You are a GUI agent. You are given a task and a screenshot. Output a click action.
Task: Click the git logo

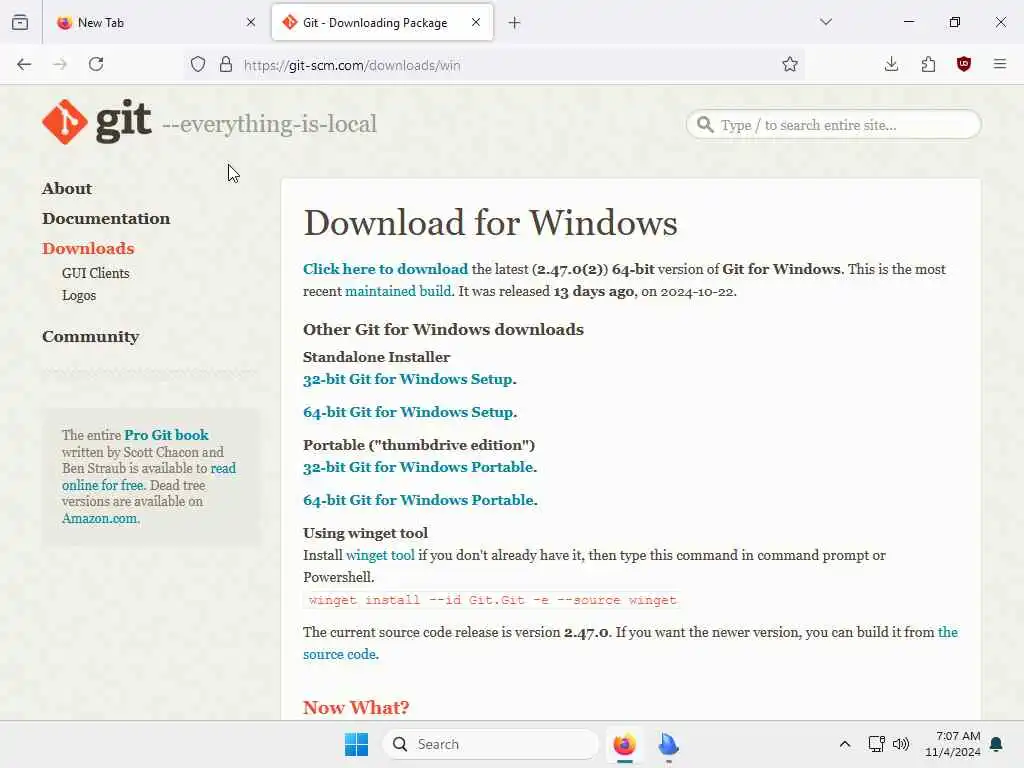(x=97, y=121)
